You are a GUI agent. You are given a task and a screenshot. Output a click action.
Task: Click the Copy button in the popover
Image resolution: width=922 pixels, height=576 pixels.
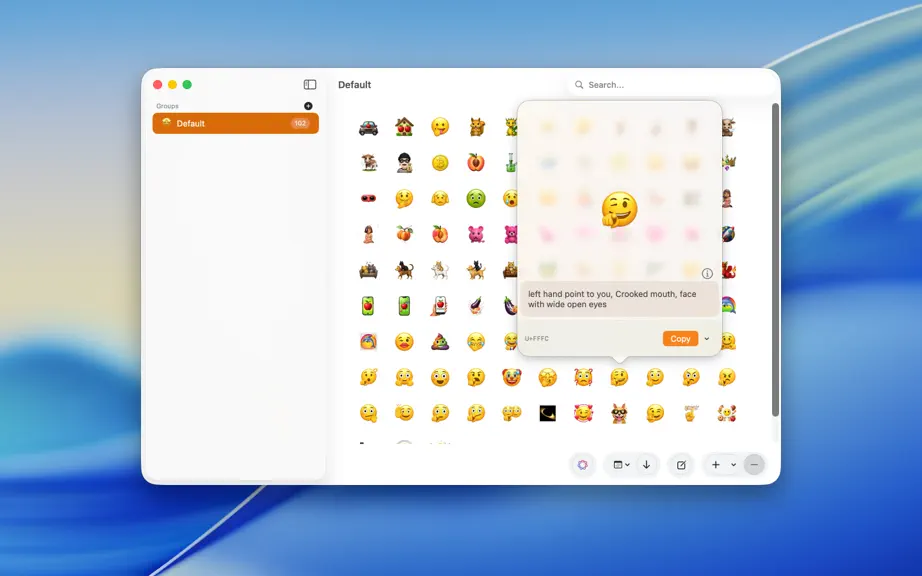(x=680, y=339)
